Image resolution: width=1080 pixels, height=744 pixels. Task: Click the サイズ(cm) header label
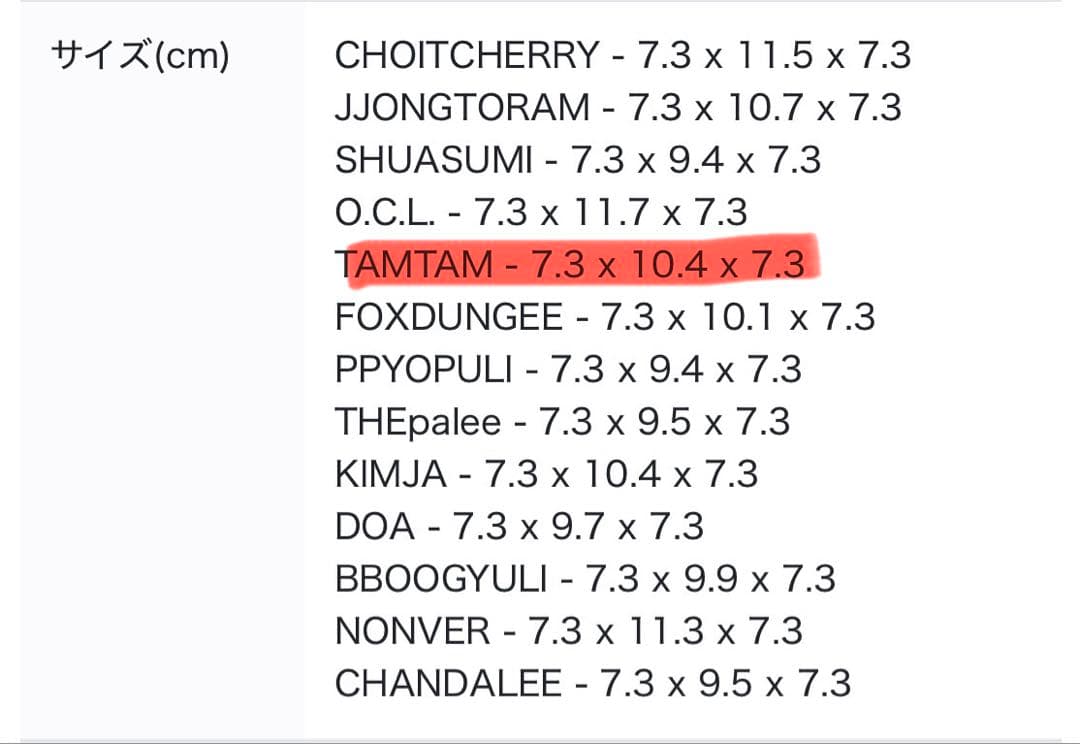pos(139,56)
